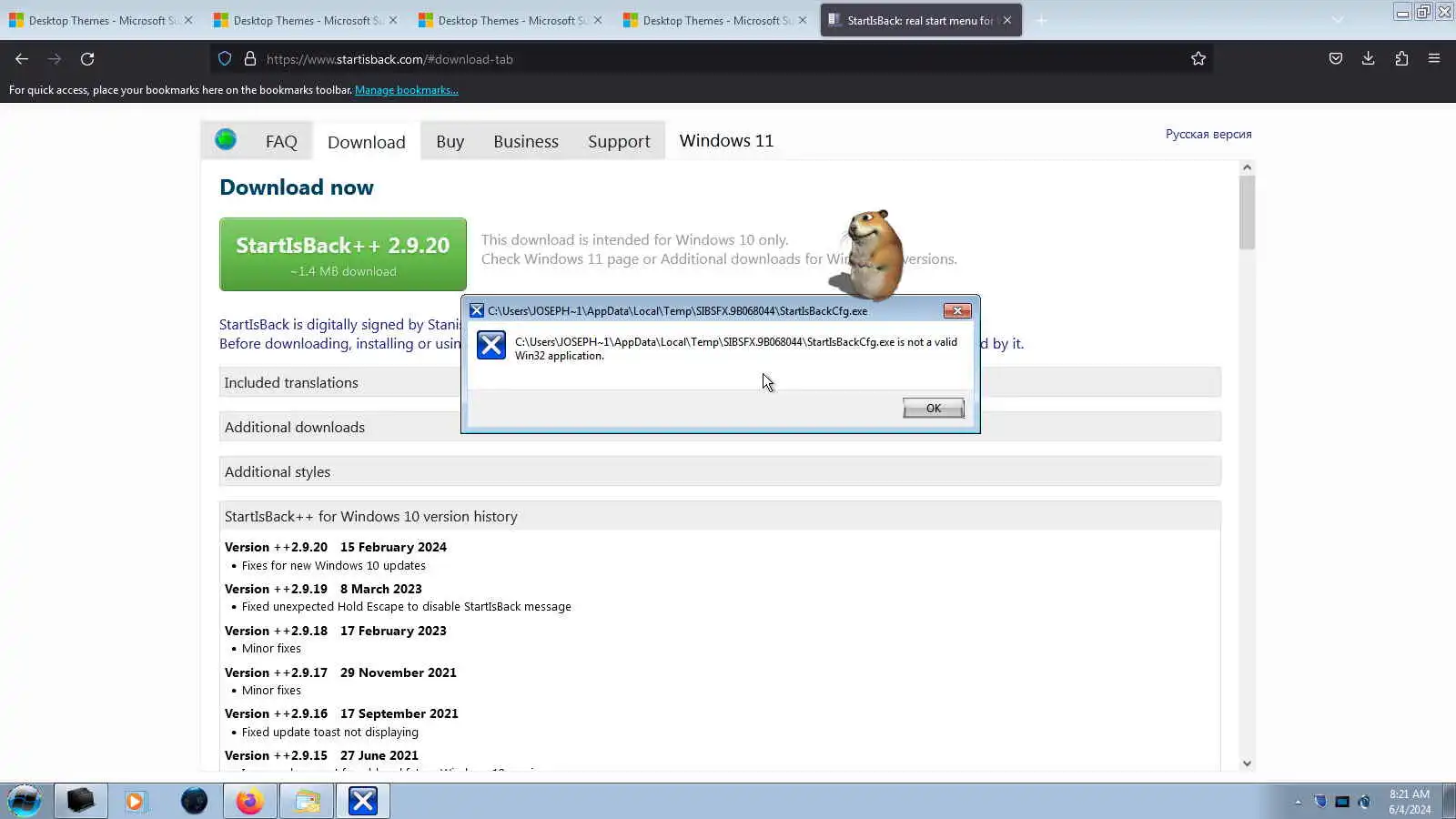Select Version ++2.9.19 8 March 2023 text
Screen dimensions: 1456x819
click(323, 589)
